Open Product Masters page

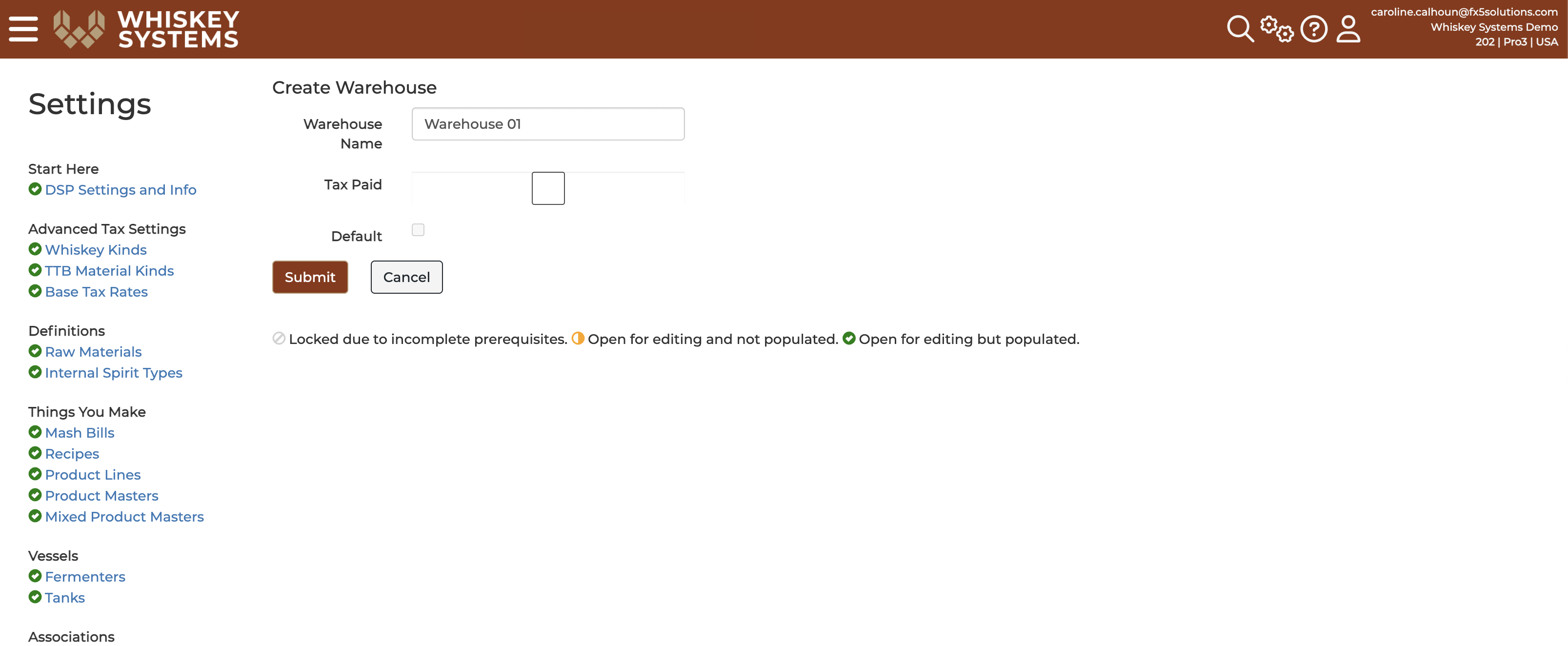[x=101, y=496]
